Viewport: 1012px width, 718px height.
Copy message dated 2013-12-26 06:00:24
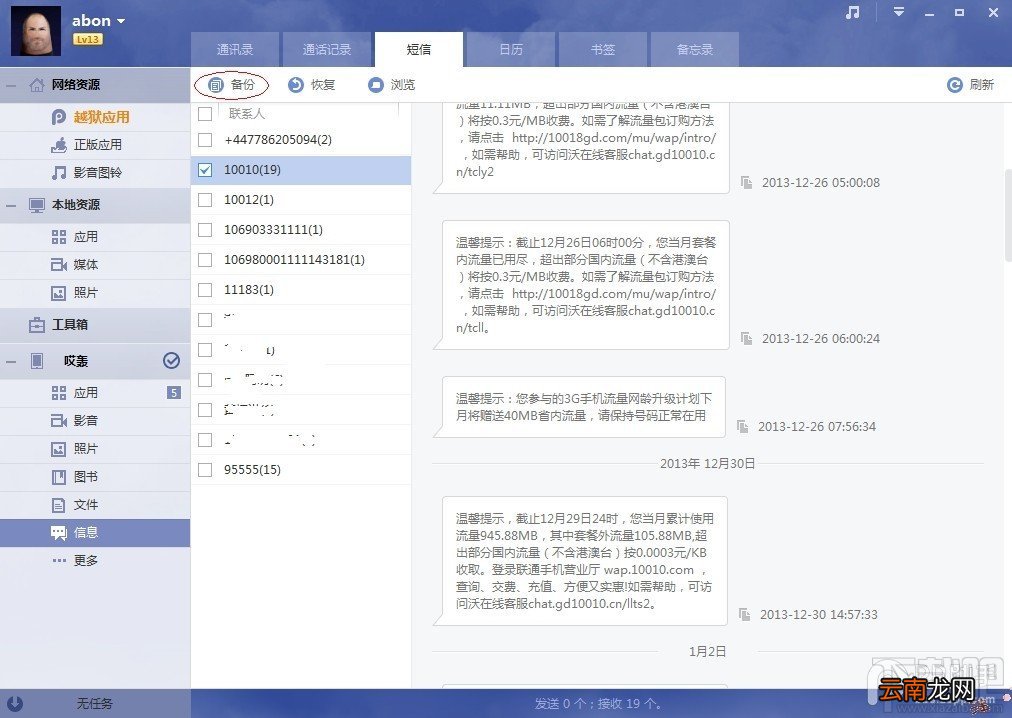(746, 338)
